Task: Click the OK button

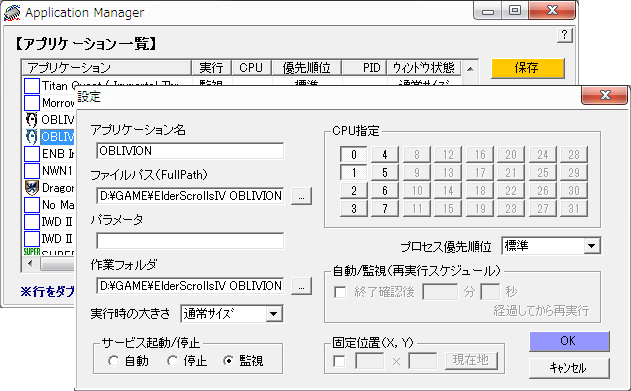Action: 569,342
